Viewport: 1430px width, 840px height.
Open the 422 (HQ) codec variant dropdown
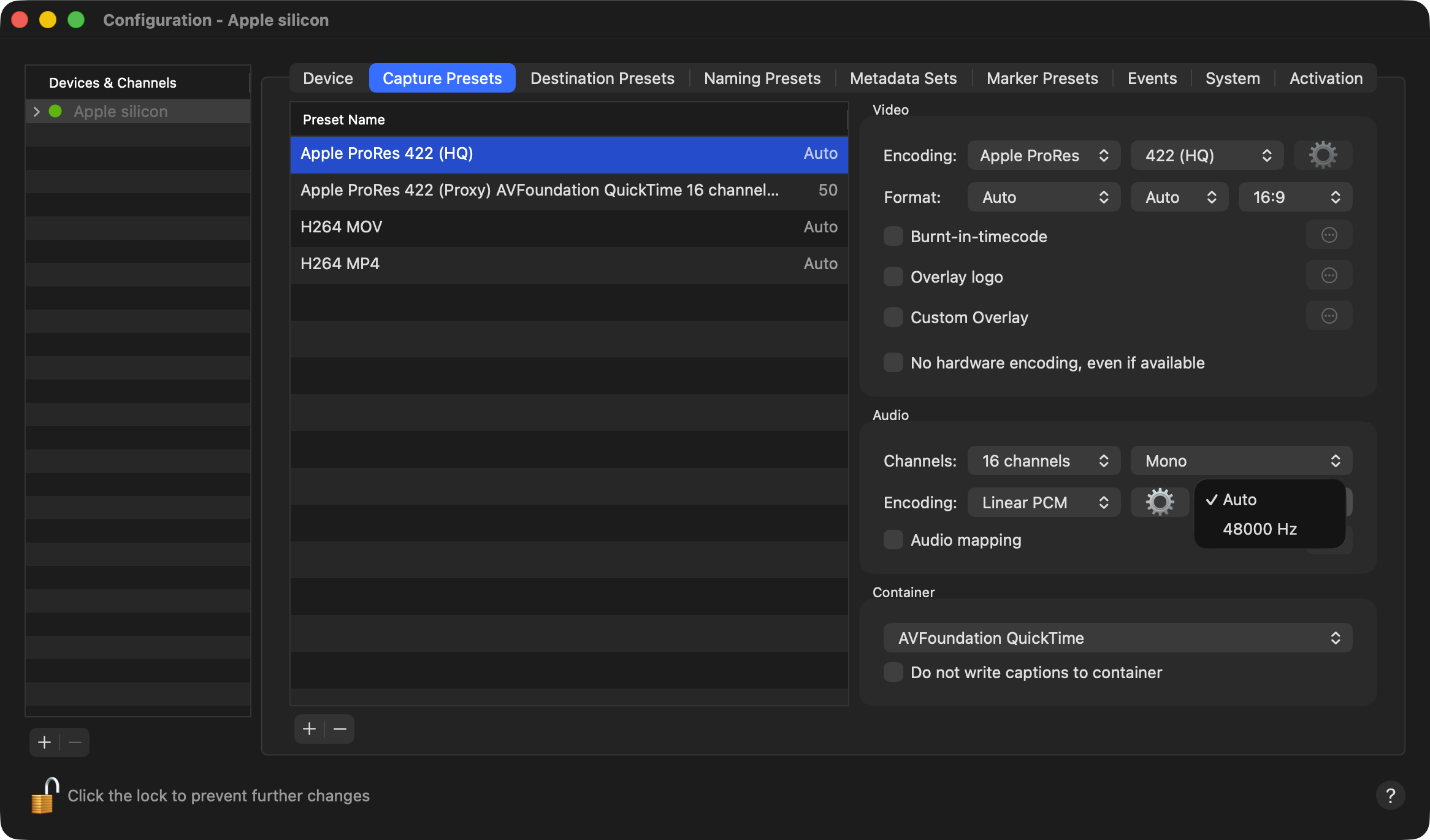click(x=1207, y=155)
